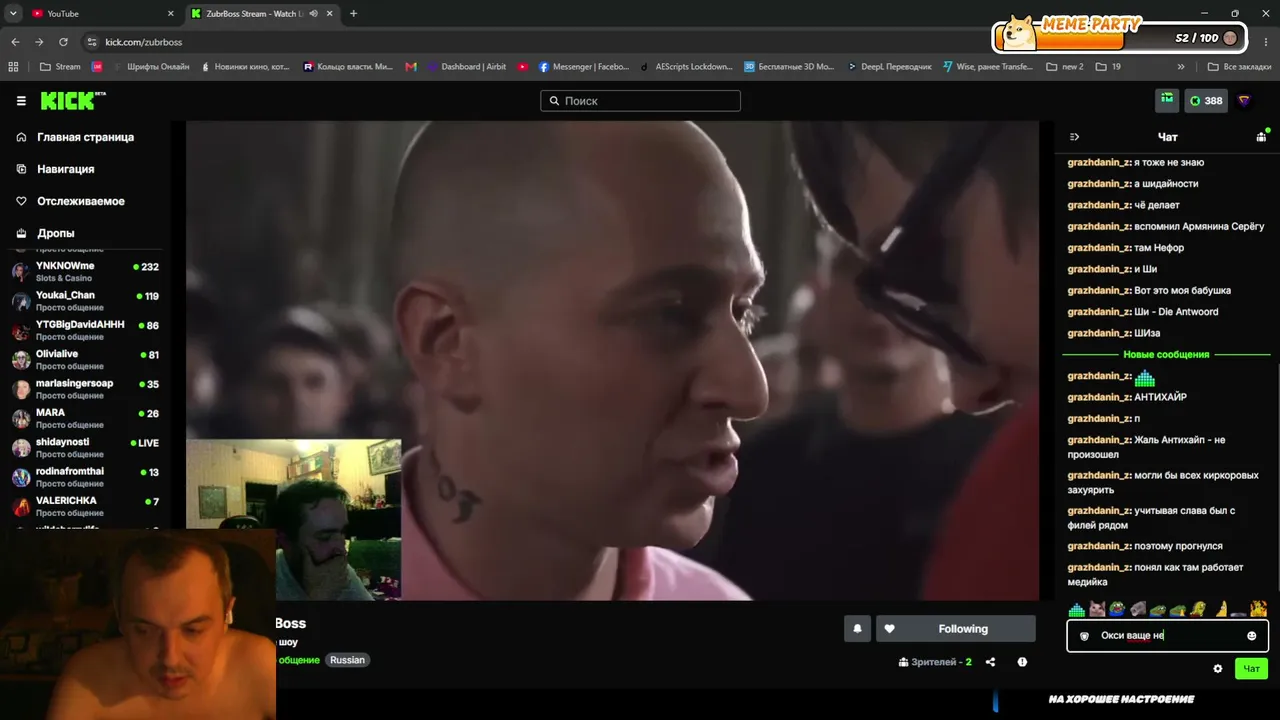Mute the ZubrBoss tab via speaker icon
The width and height of the screenshot is (1280, 720).
pyautogui.click(x=313, y=14)
